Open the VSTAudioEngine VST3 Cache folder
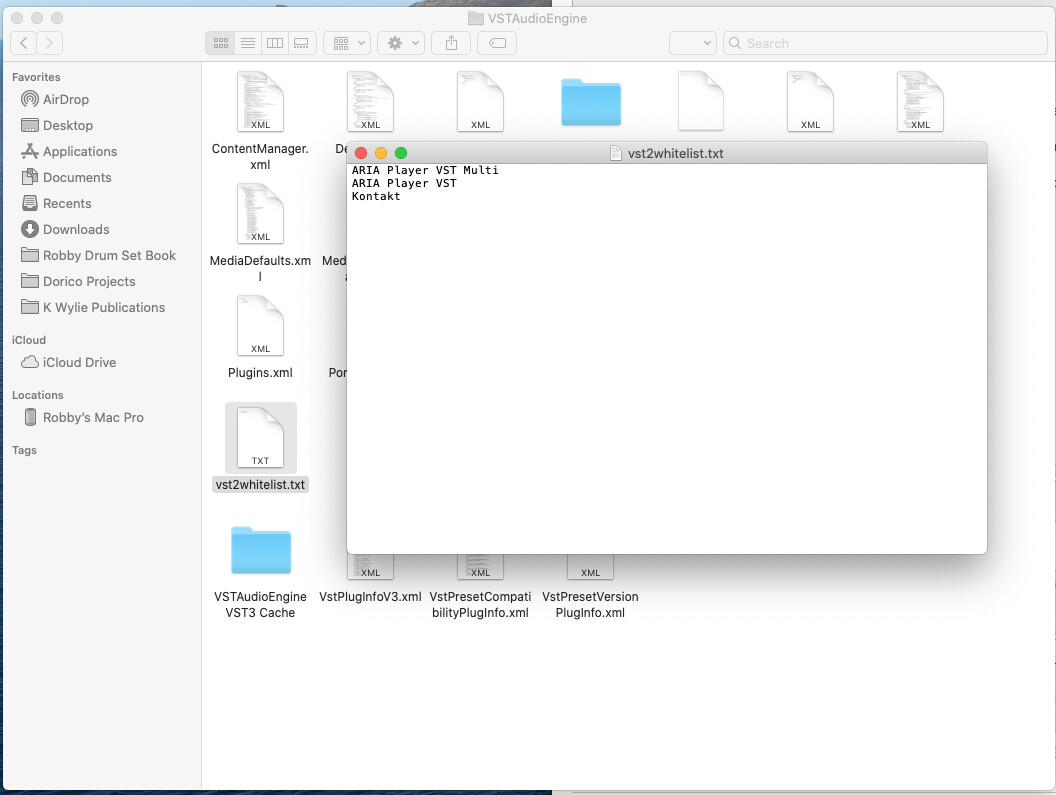 [x=261, y=550]
